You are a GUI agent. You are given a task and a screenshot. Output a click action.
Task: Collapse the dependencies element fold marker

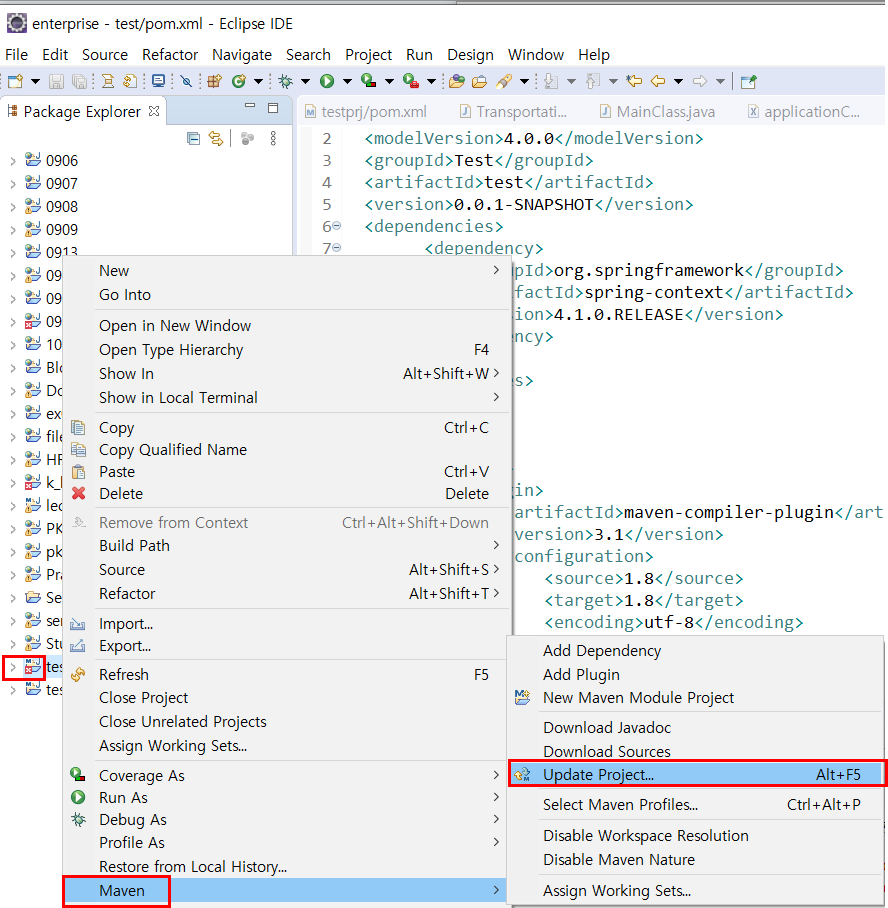[337, 226]
